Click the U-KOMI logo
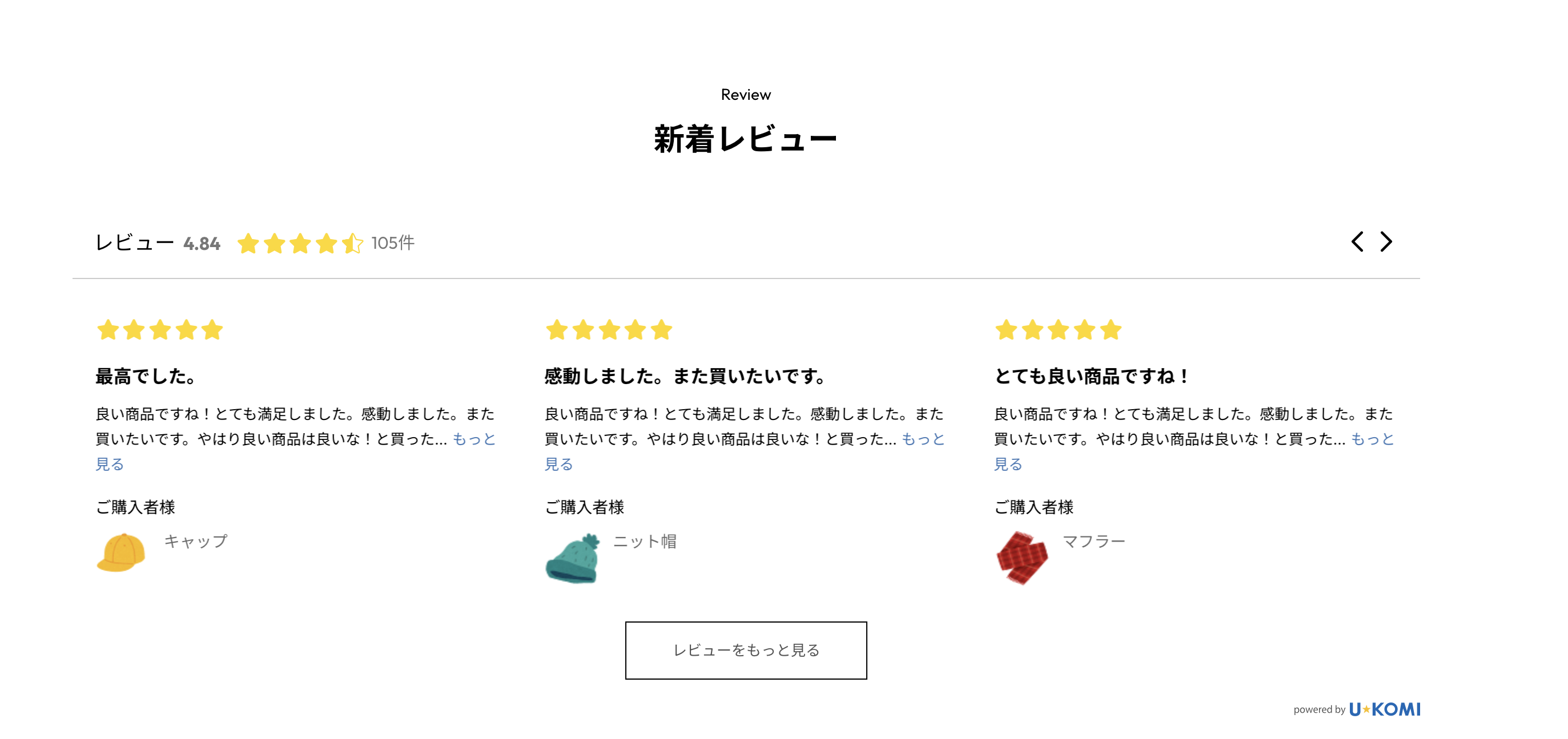Image resolution: width=1568 pixels, height=739 pixels. (x=1384, y=709)
